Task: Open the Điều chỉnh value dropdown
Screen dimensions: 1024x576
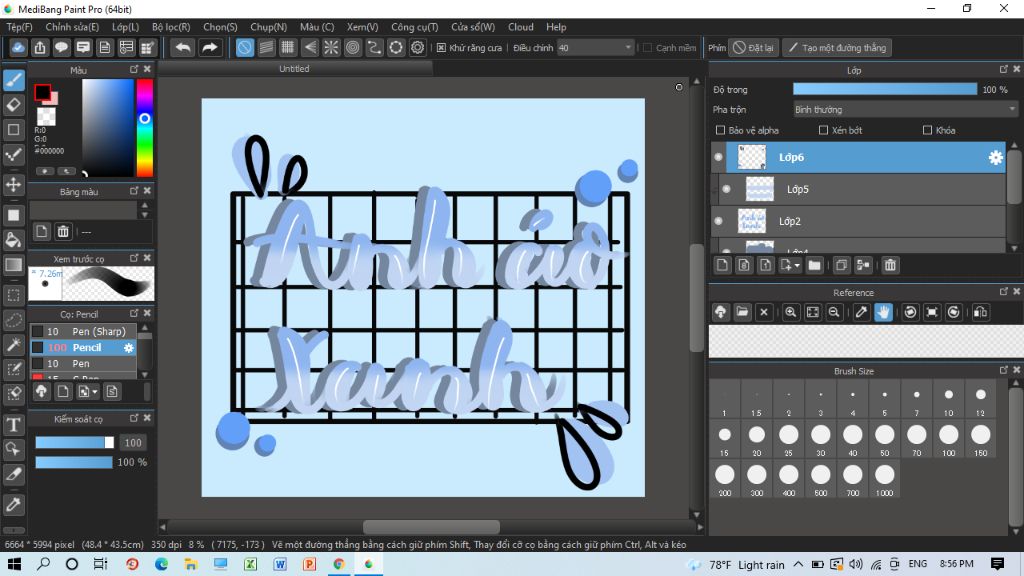Action: click(596, 48)
